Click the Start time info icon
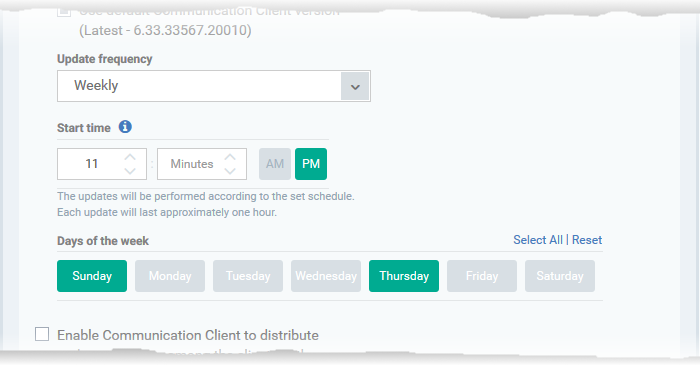The width and height of the screenshot is (700, 366). (x=125, y=127)
